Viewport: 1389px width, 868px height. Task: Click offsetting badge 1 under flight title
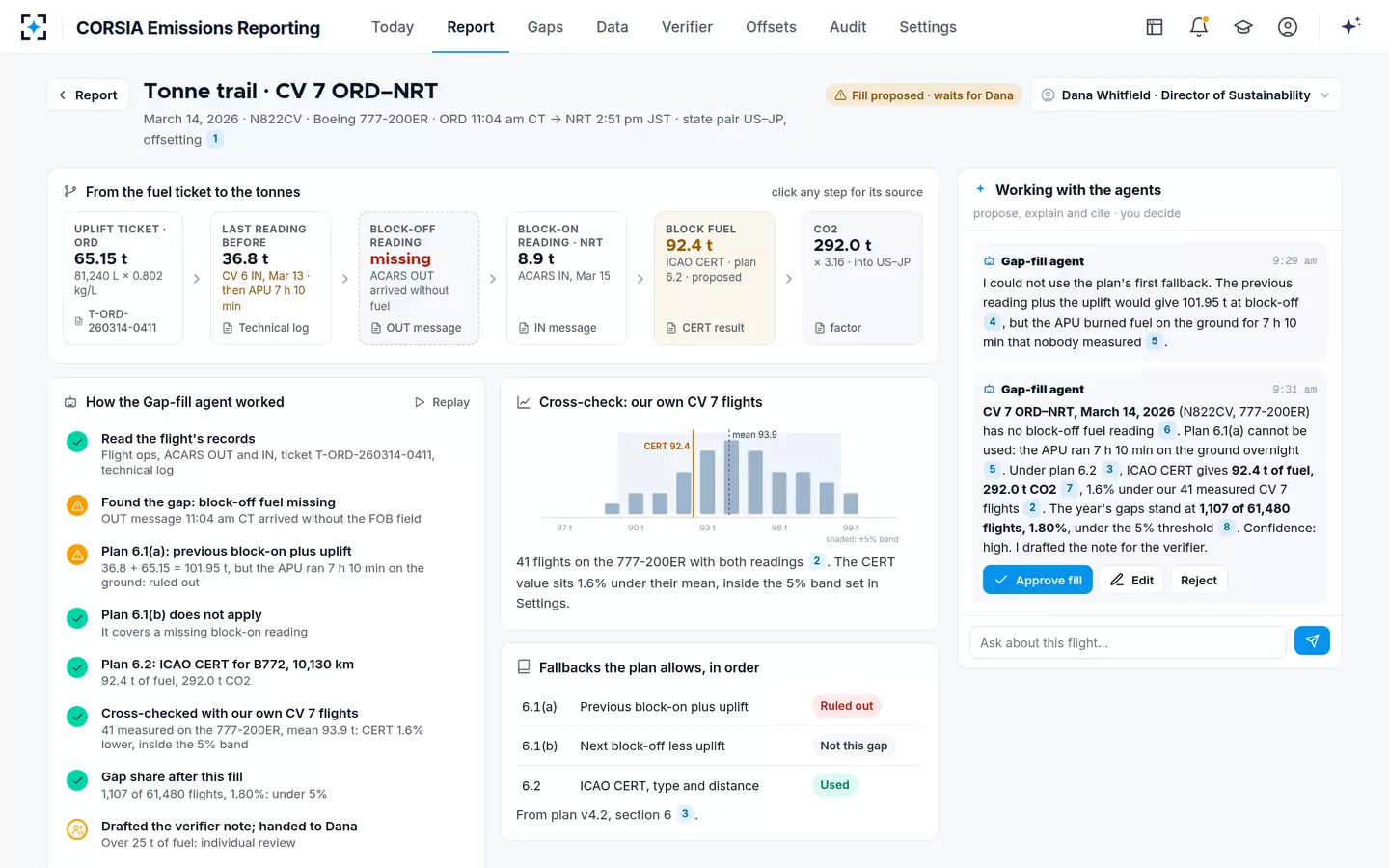(x=215, y=139)
